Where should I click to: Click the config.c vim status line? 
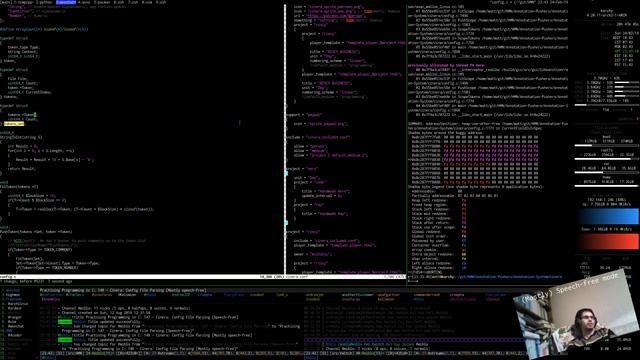(142, 277)
